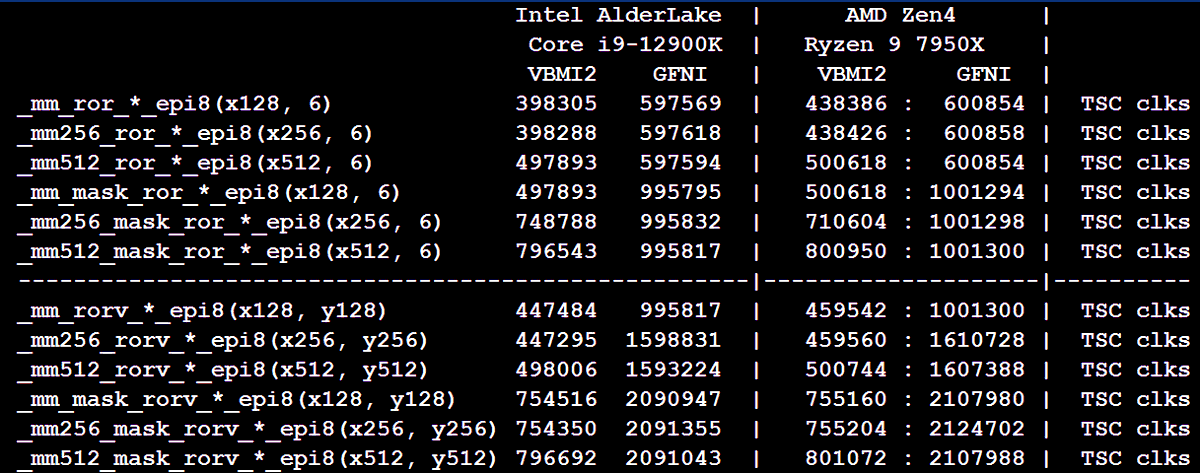
Task: Click the row label "_mm512_mask_ror_*_epi8(x512, 6)"
Action: tap(229, 252)
